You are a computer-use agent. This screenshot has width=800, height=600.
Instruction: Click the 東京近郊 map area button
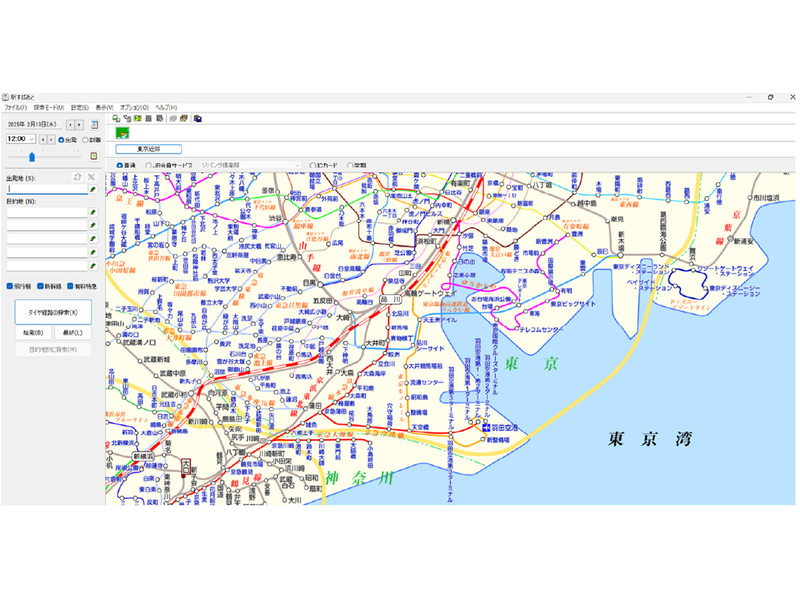(x=150, y=148)
